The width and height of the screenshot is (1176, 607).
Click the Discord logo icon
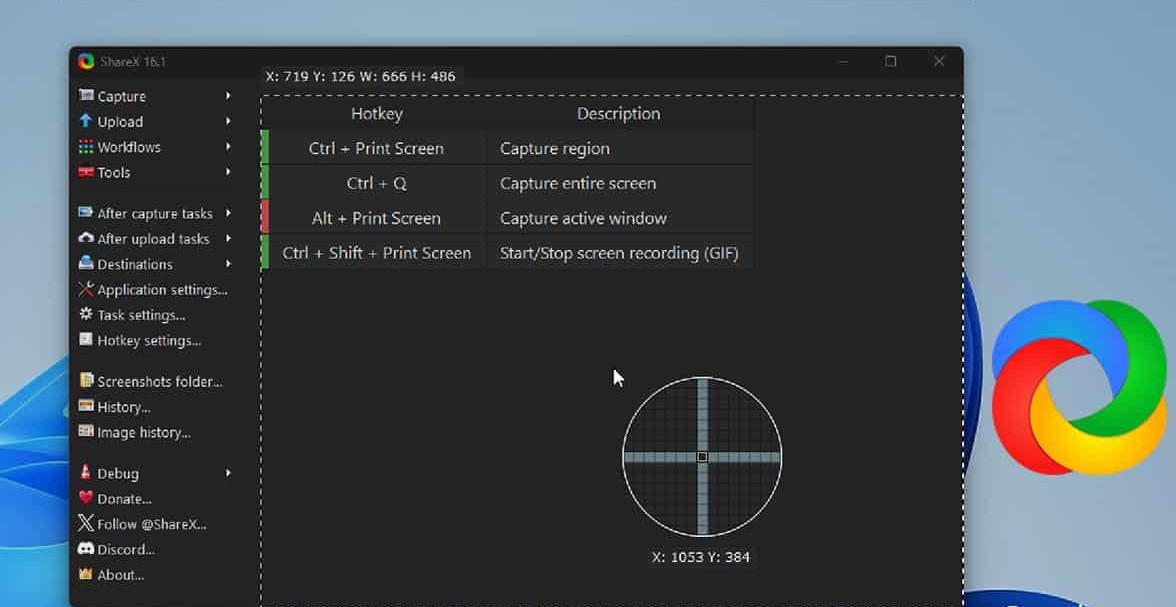86,548
